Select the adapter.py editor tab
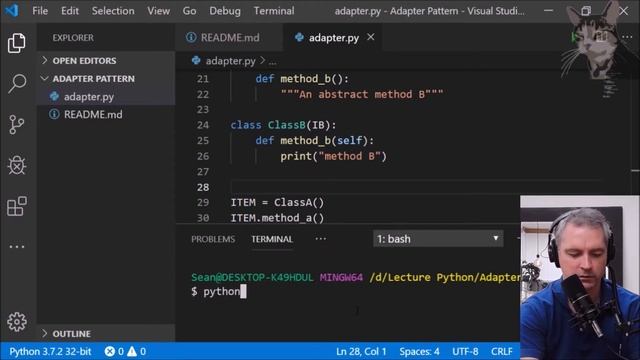 333,38
